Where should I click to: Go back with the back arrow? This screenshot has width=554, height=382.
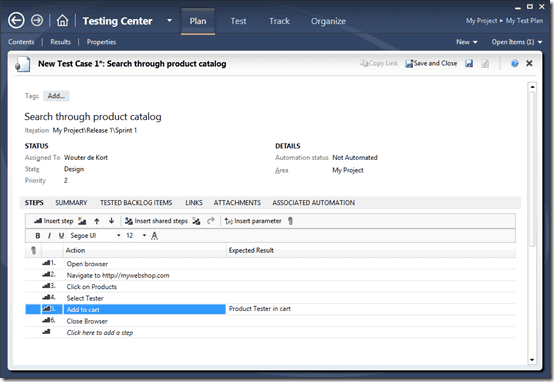pos(16,20)
